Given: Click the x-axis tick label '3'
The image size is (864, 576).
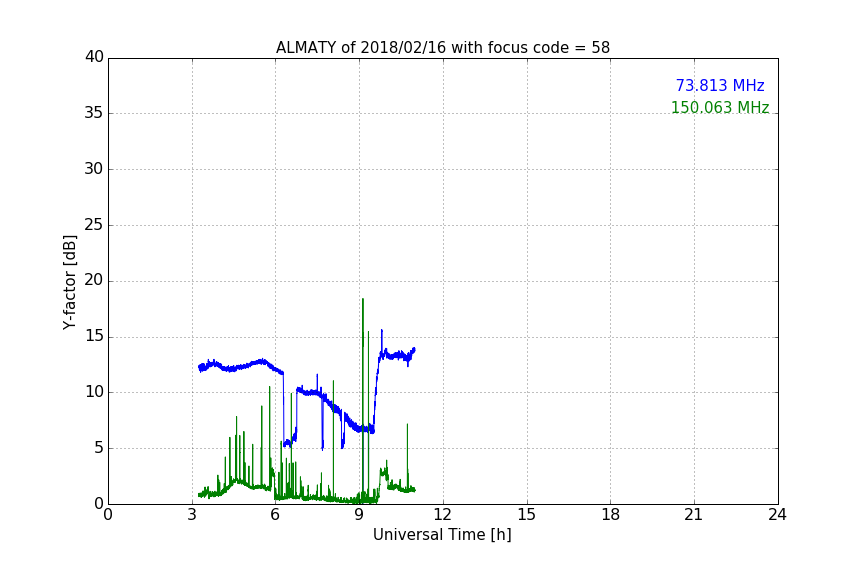Looking at the screenshot, I should point(192,515).
